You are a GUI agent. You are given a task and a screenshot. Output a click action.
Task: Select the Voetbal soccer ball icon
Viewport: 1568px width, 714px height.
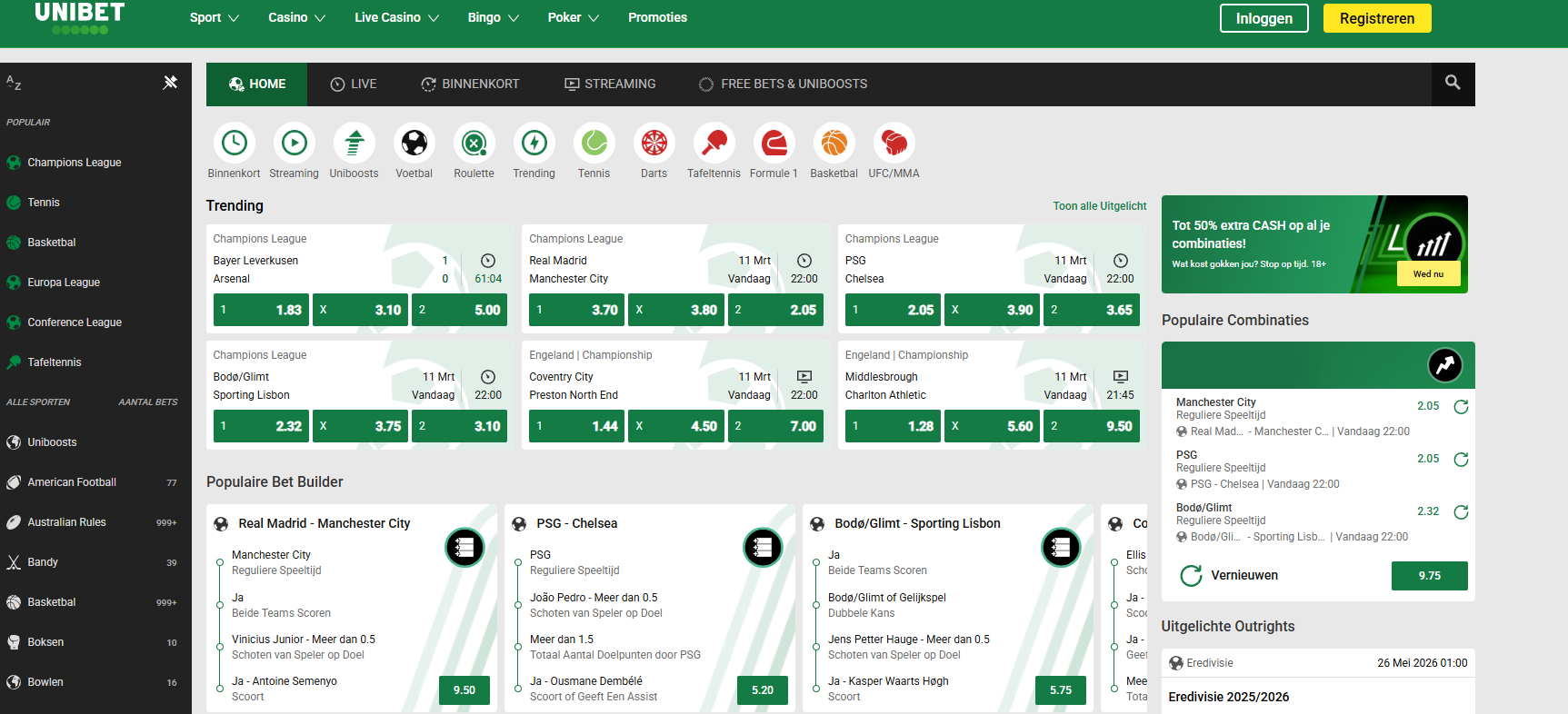(414, 143)
